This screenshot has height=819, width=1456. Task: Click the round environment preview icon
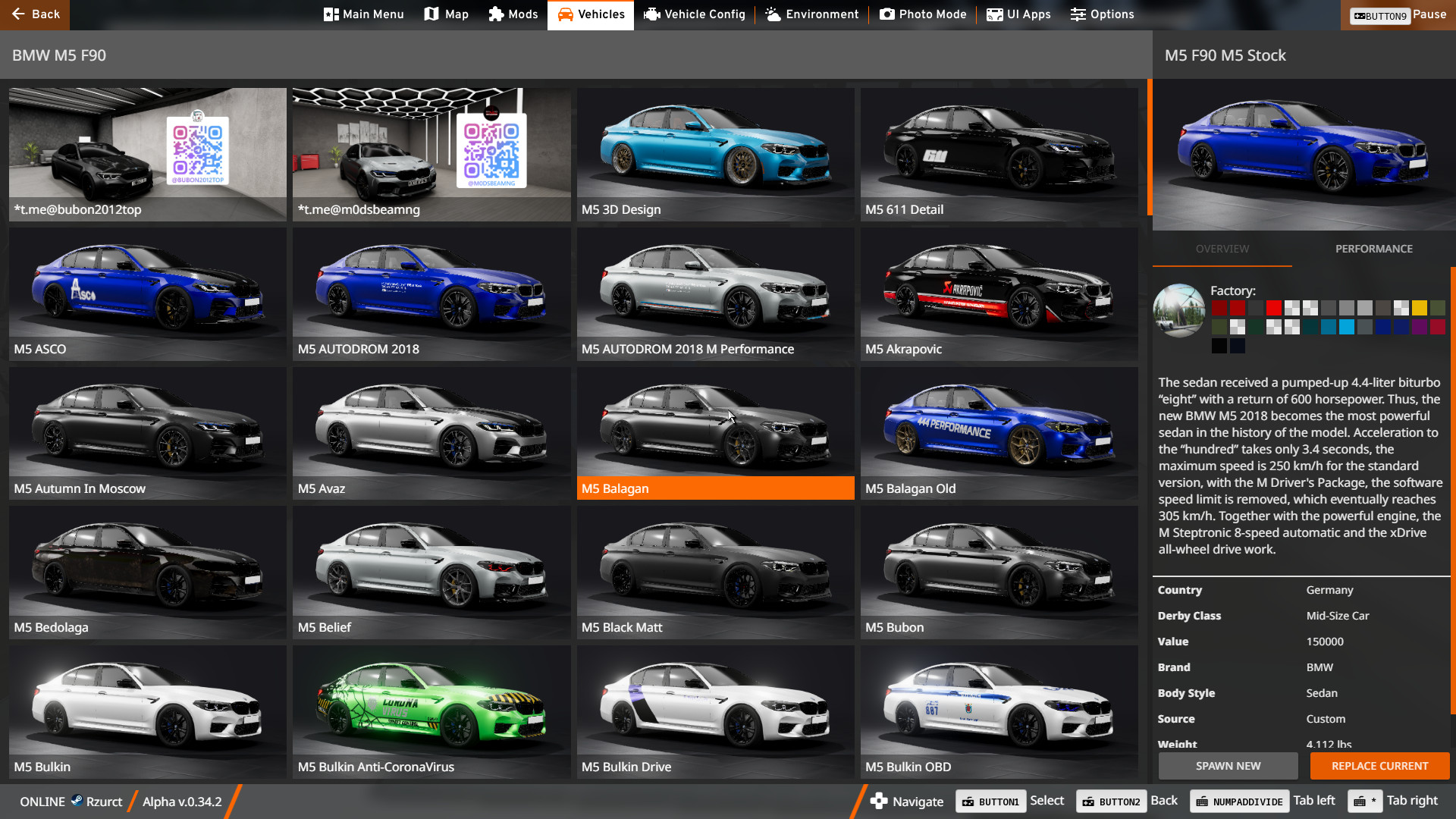pos(1179,310)
